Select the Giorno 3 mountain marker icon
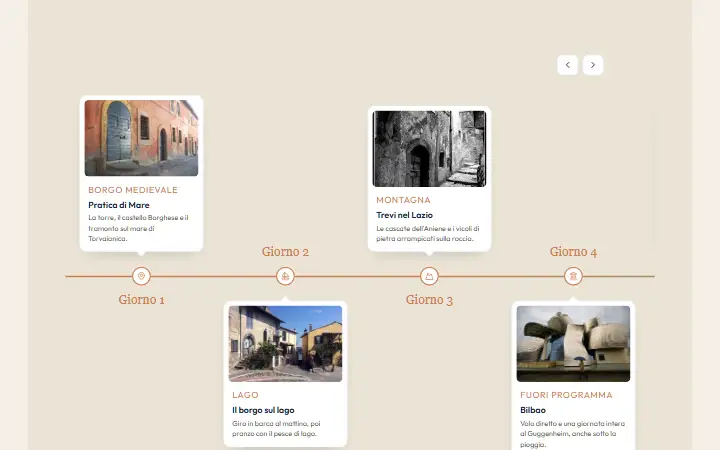The height and width of the screenshot is (450, 720). 429,276
